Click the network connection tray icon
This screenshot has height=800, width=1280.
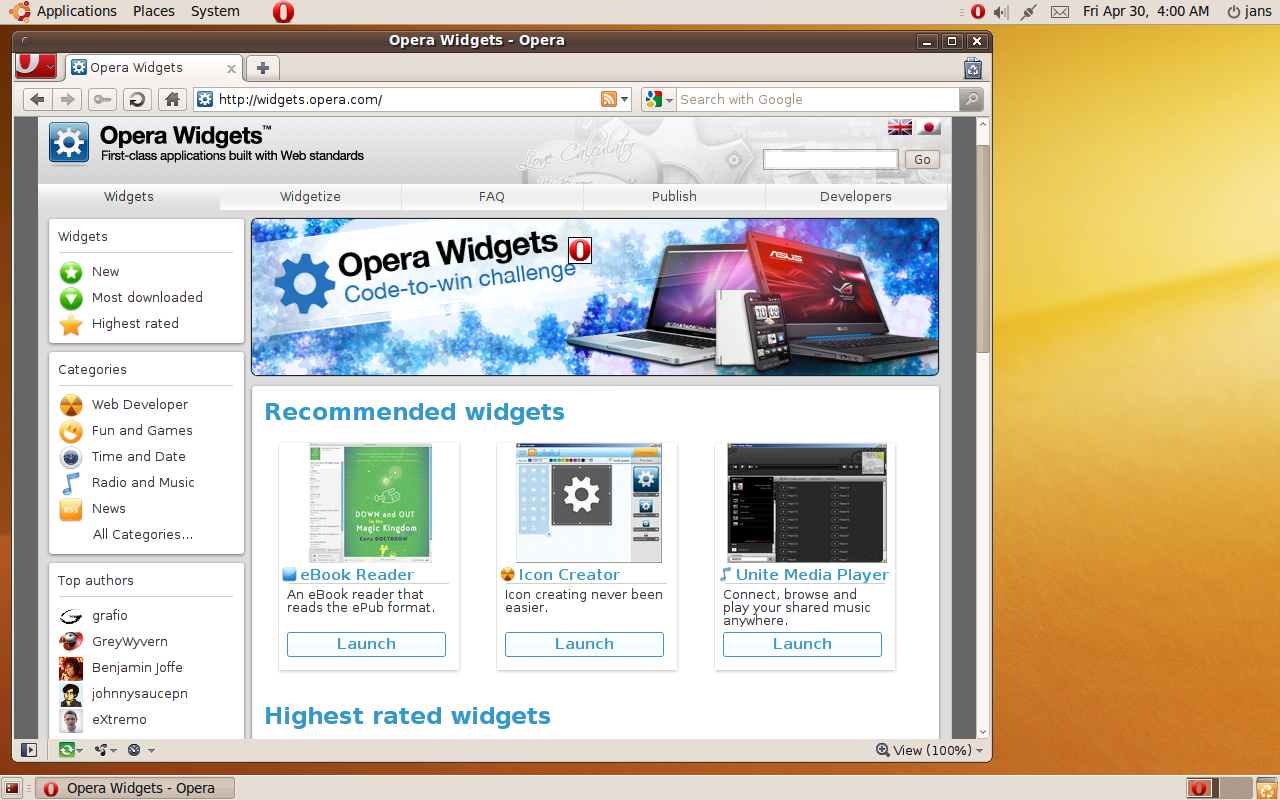(1029, 12)
